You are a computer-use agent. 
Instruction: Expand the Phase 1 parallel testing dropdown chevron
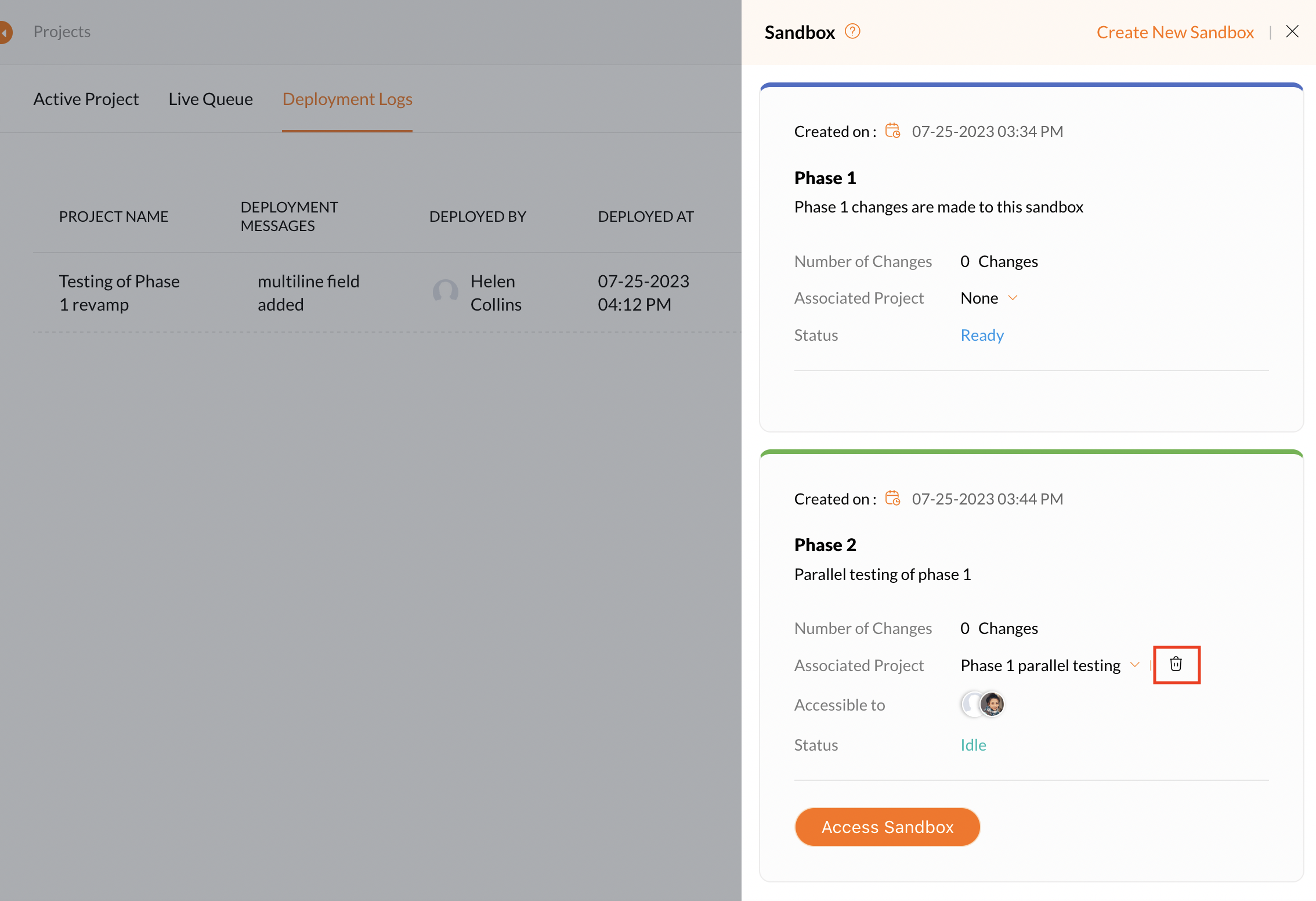(x=1134, y=665)
